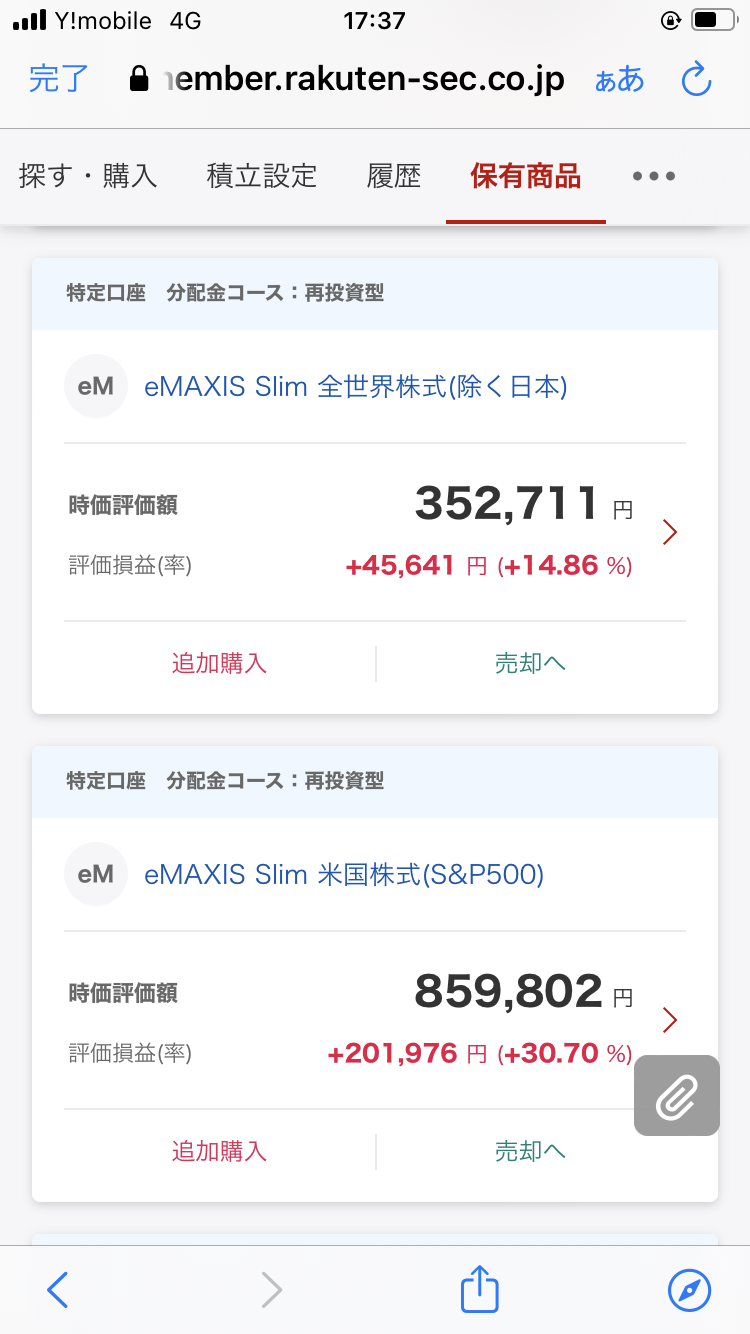Open the more tabs ellipsis menu
The height and width of the screenshot is (1334, 750).
[x=654, y=177]
